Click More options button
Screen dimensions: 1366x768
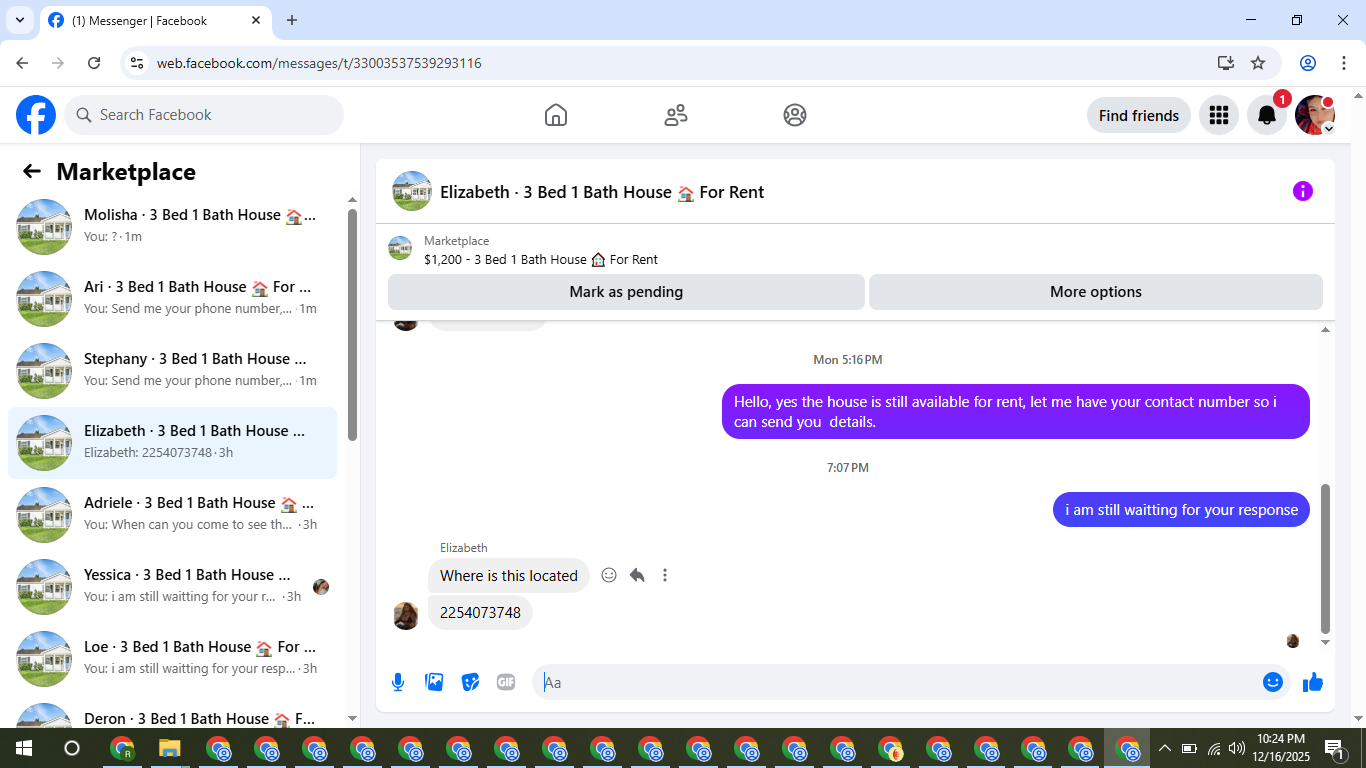click(x=1096, y=292)
